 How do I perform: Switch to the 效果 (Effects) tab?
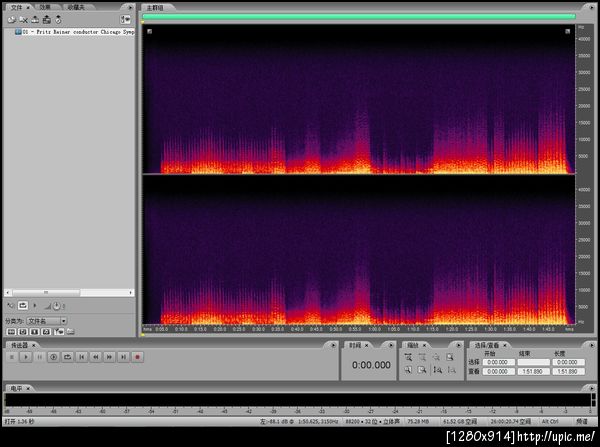pyautogui.click(x=45, y=7)
